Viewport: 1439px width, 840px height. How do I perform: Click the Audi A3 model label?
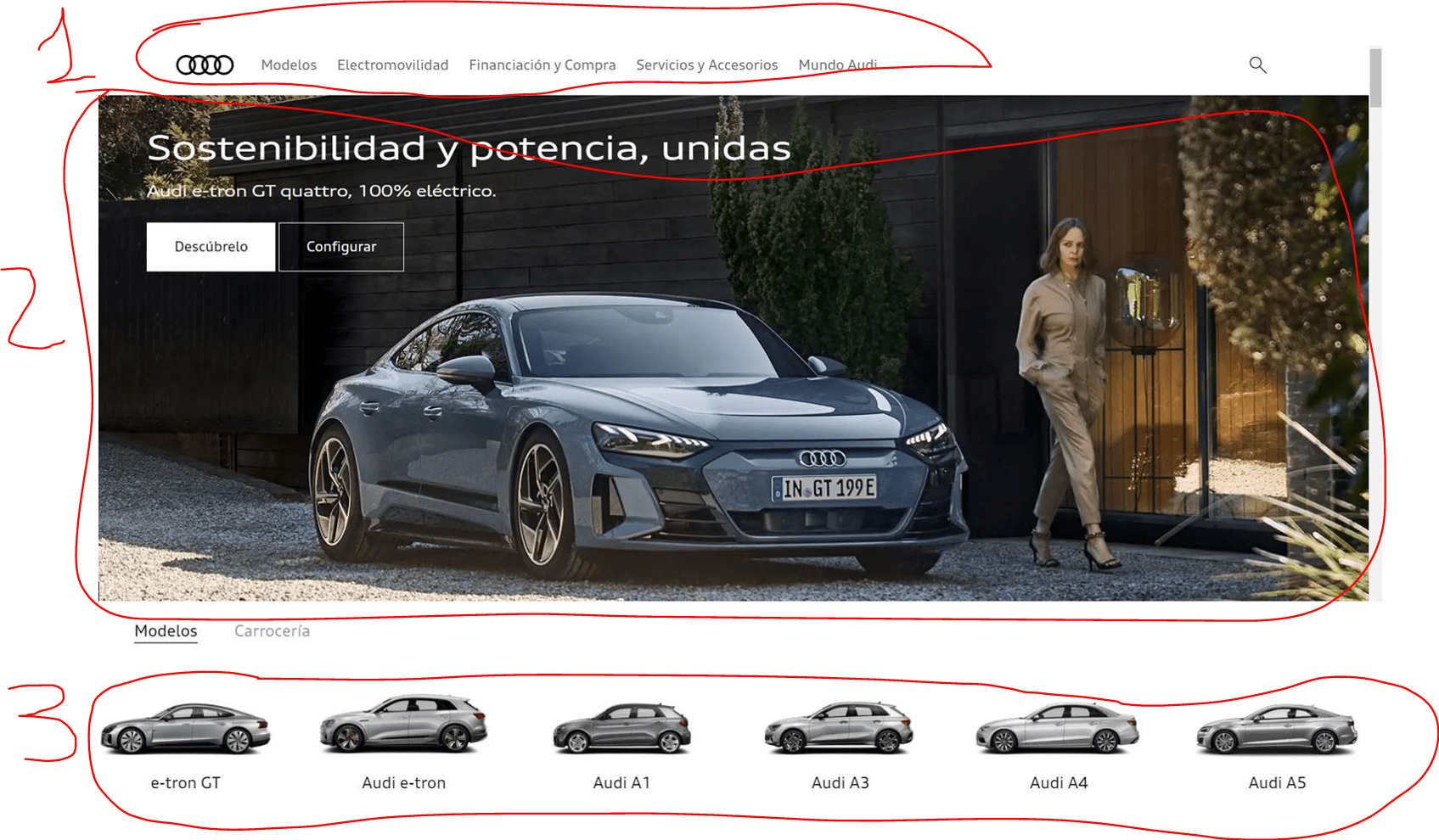click(x=840, y=783)
